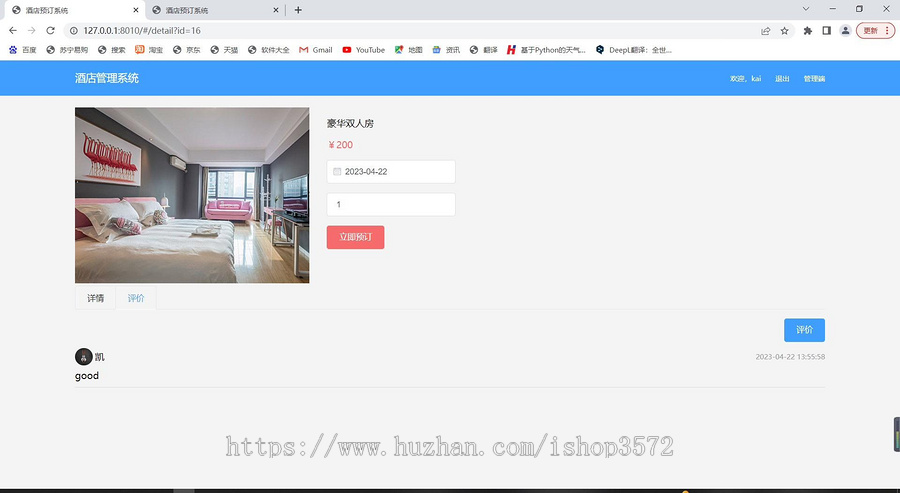Click the 欢迎, kai user link
Viewport: 900px width, 493px height.
point(745,79)
